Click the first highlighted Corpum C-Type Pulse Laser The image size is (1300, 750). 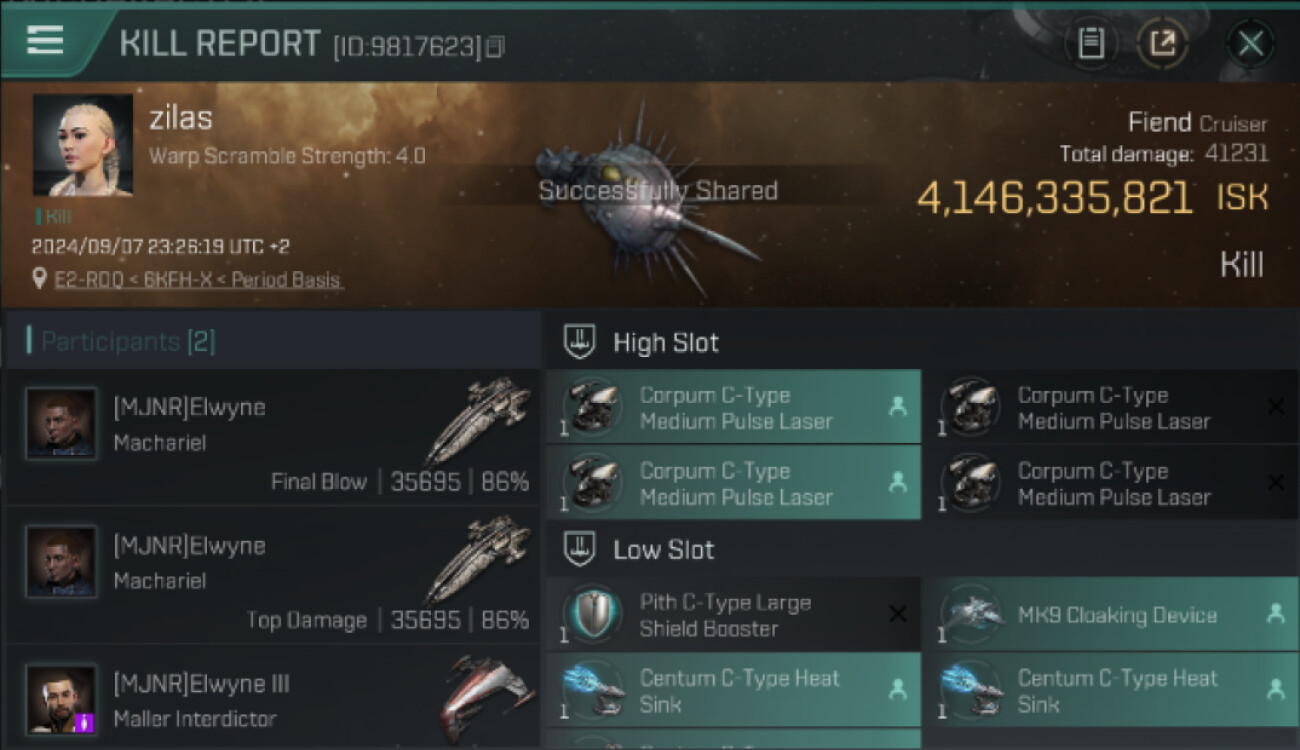point(733,408)
